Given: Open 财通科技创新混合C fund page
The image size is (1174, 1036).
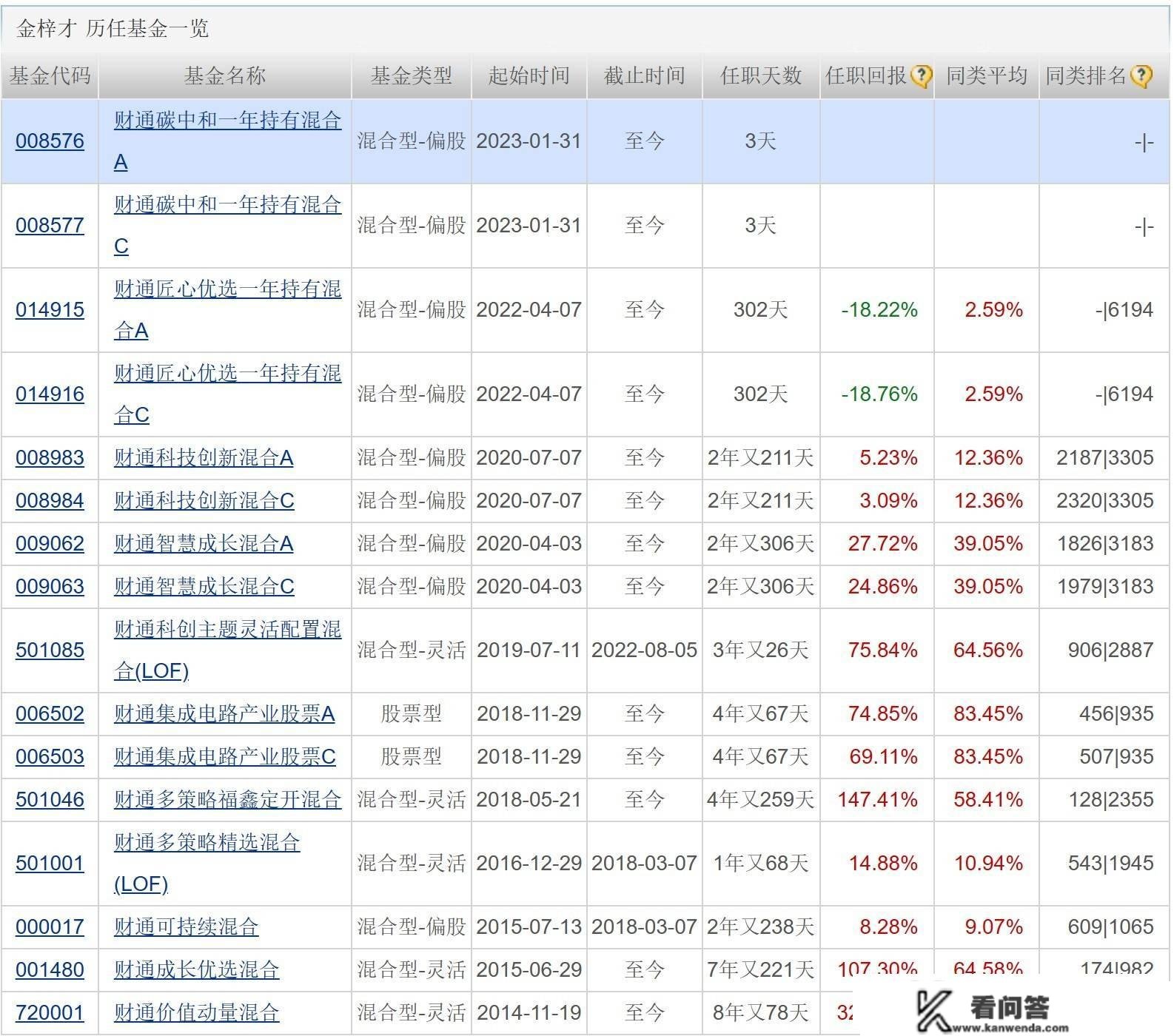Looking at the screenshot, I should [x=204, y=500].
